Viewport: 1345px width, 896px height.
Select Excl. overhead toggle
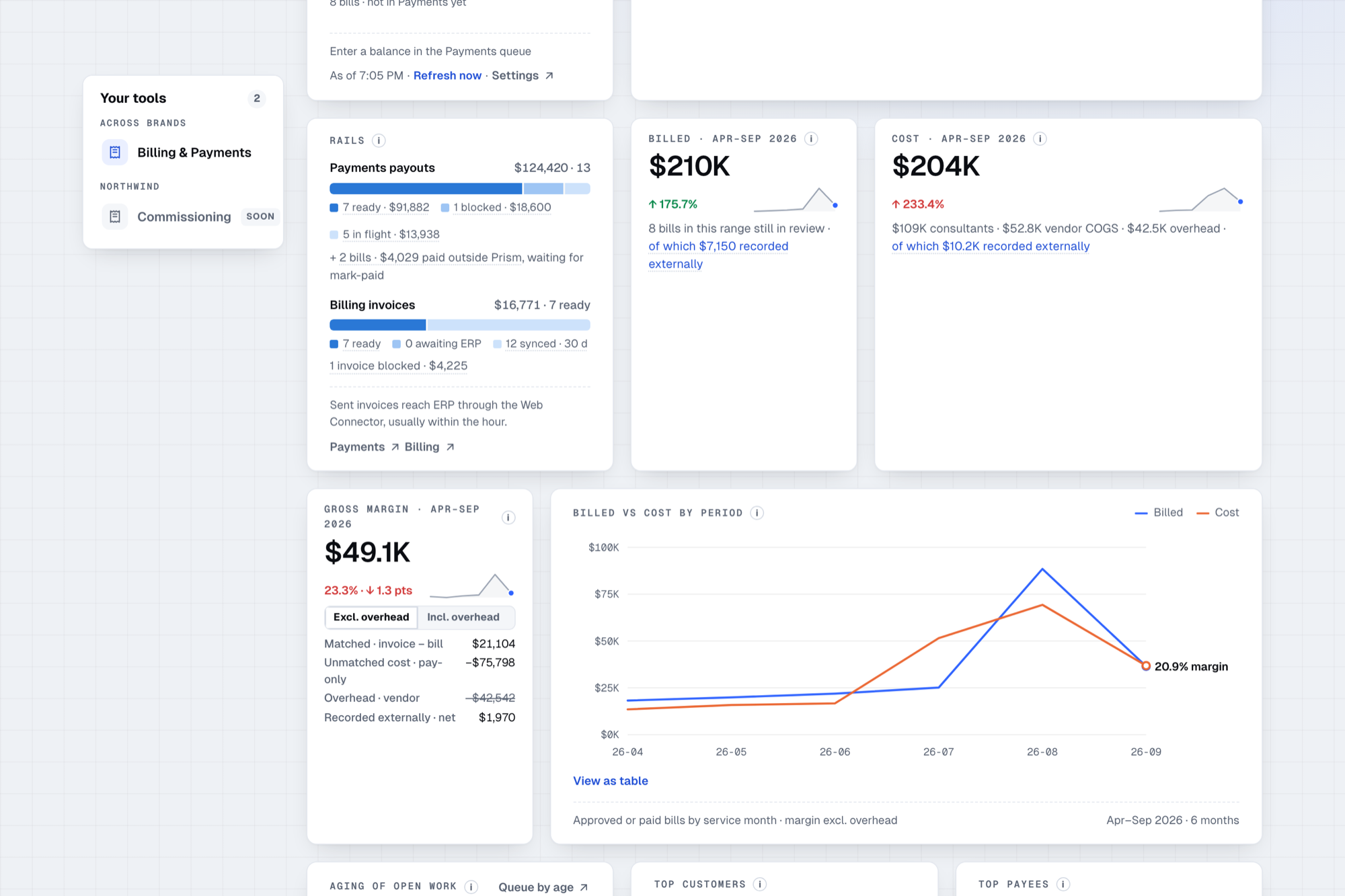click(371, 617)
